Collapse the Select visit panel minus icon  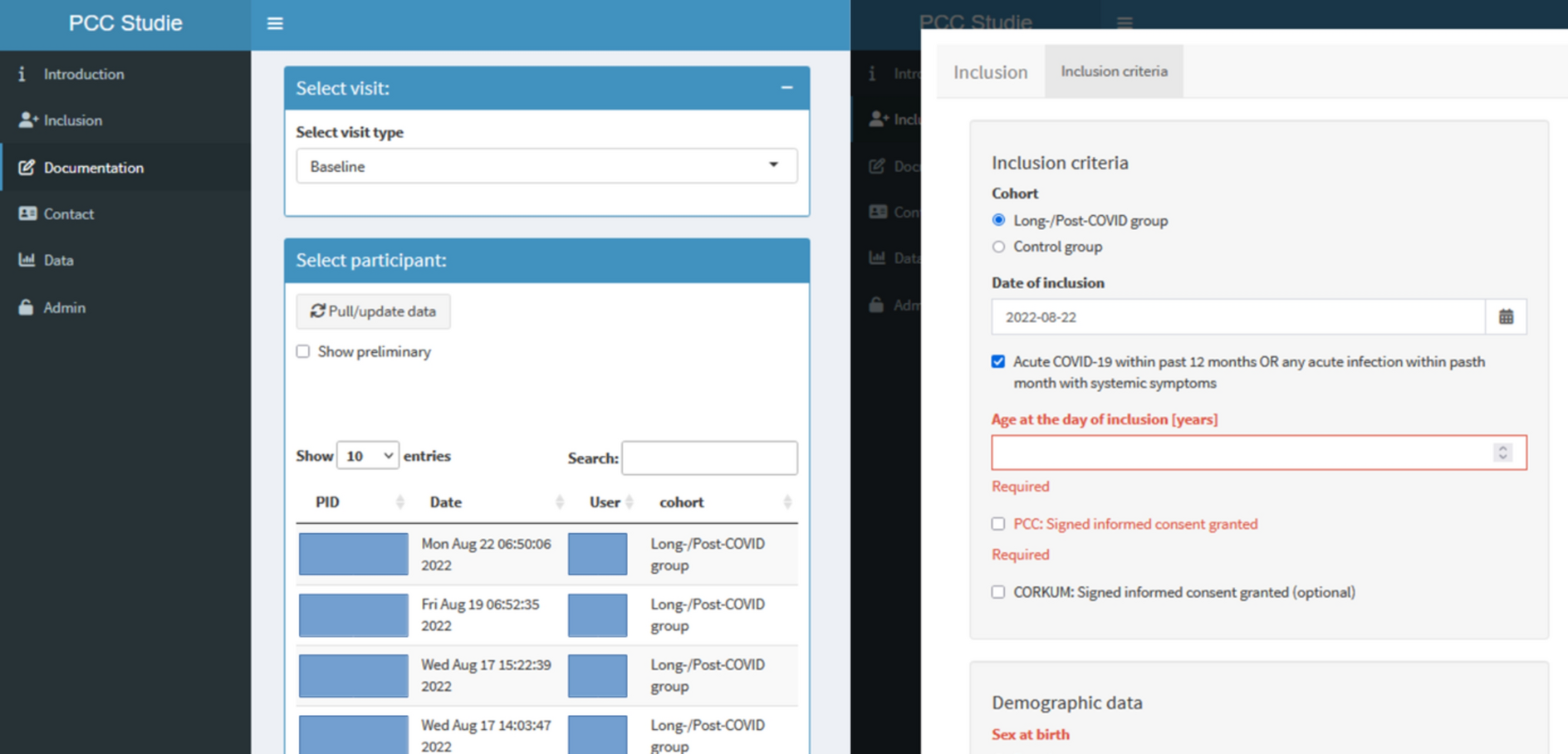click(x=786, y=88)
